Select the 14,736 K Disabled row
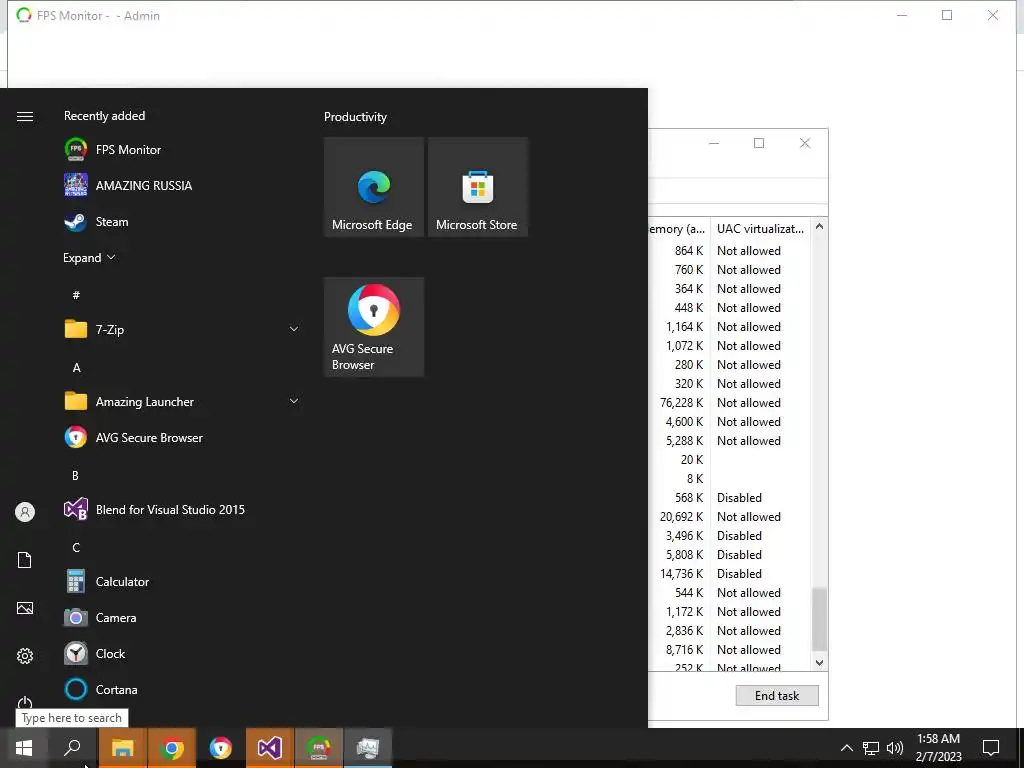Image resolution: width=1024 pixels, height=768 pixels. tap(729, 573)
